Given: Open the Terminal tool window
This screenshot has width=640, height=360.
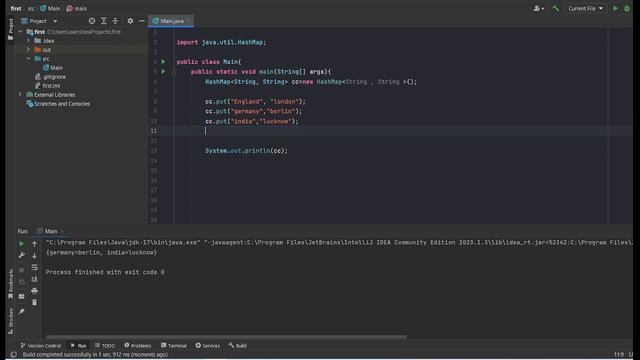Looking at the screenshot, I should tap(173, 346).
